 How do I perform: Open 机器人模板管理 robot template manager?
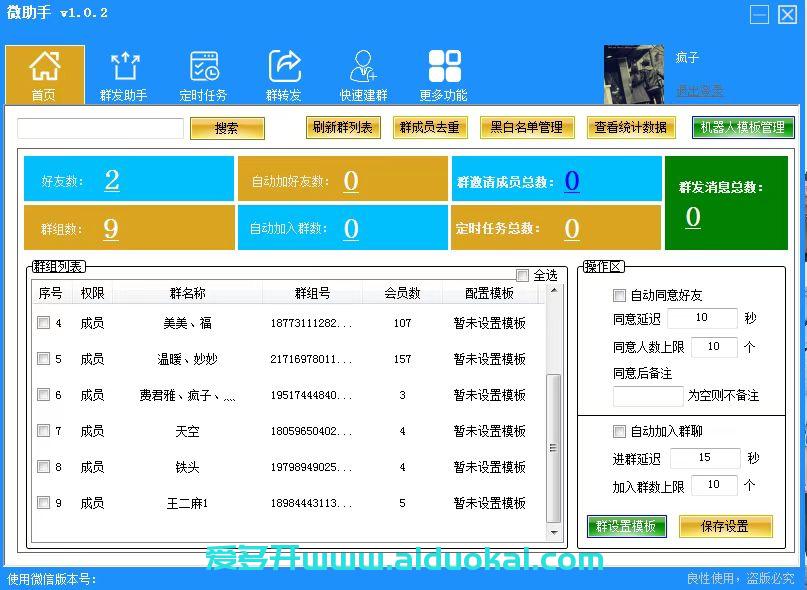(740, 127)
